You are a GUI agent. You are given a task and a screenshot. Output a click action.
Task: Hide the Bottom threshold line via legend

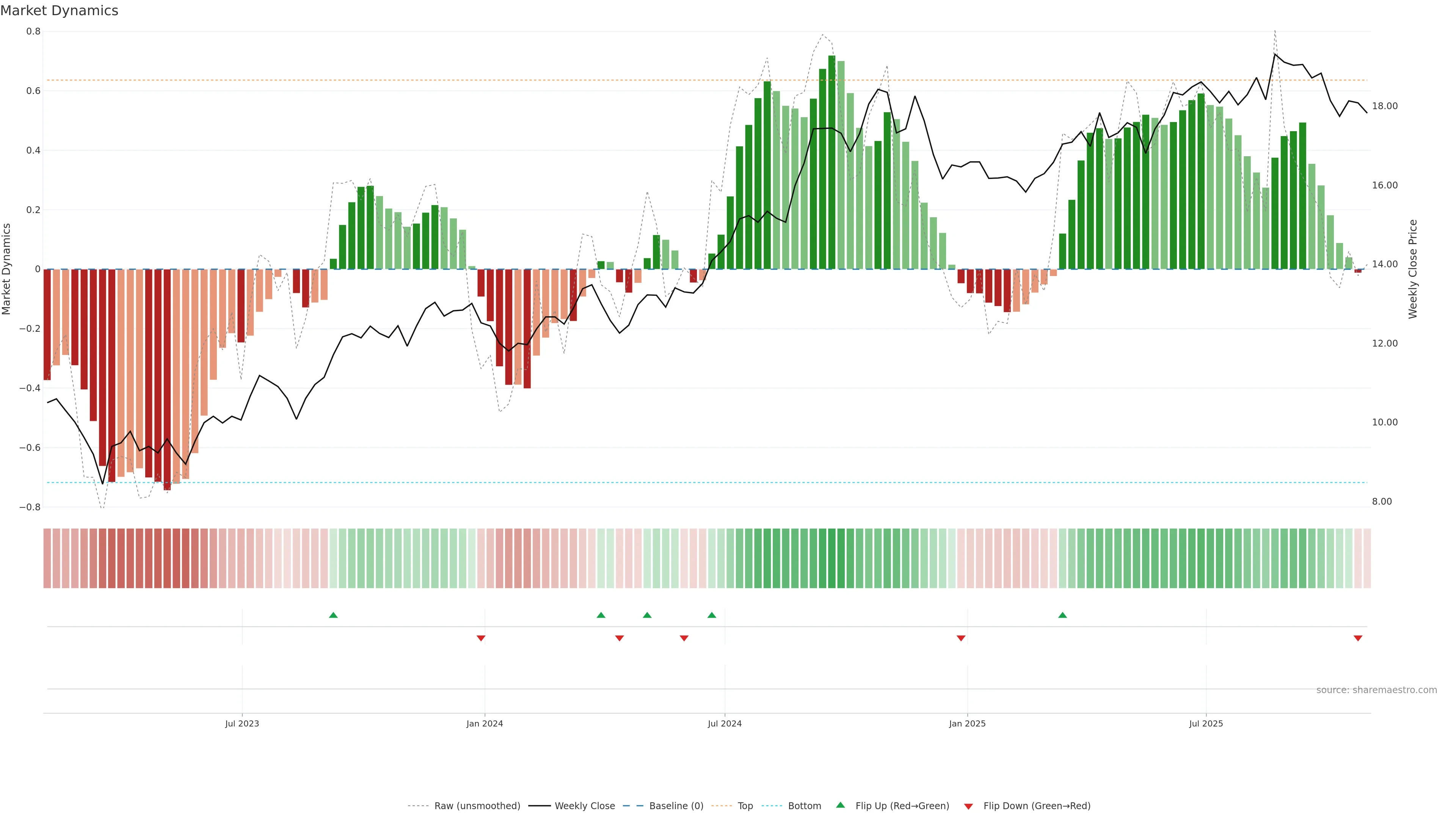pyautogui.click(x=804, y=805)
